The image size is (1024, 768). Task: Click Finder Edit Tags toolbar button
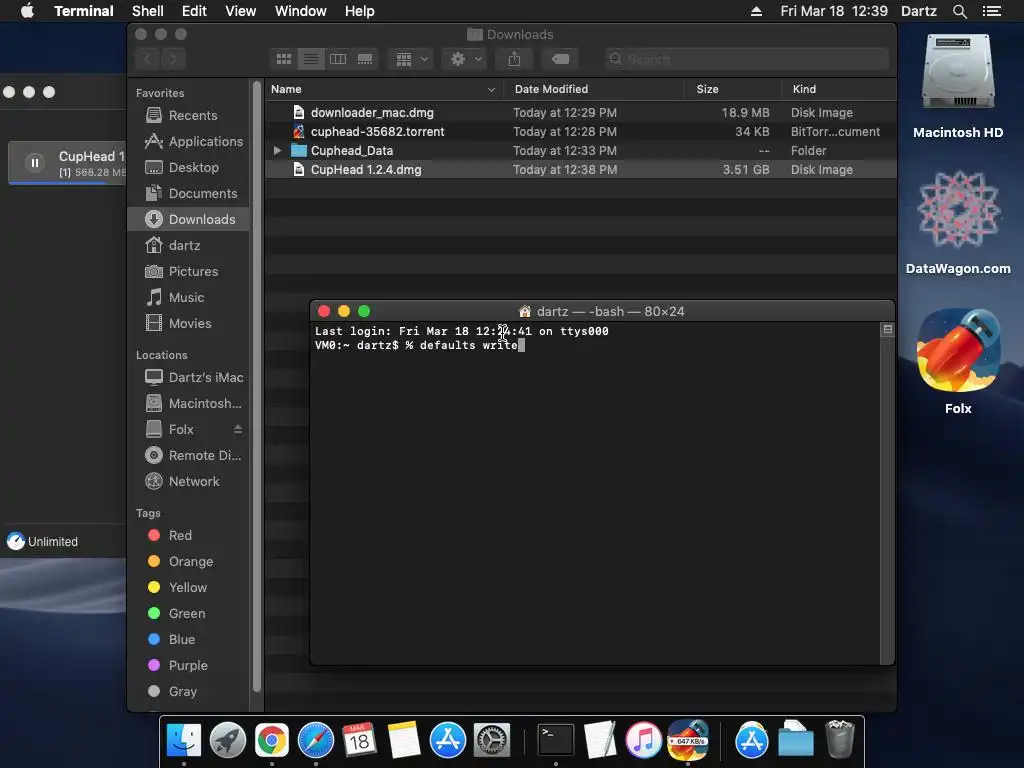coord(560,59)
